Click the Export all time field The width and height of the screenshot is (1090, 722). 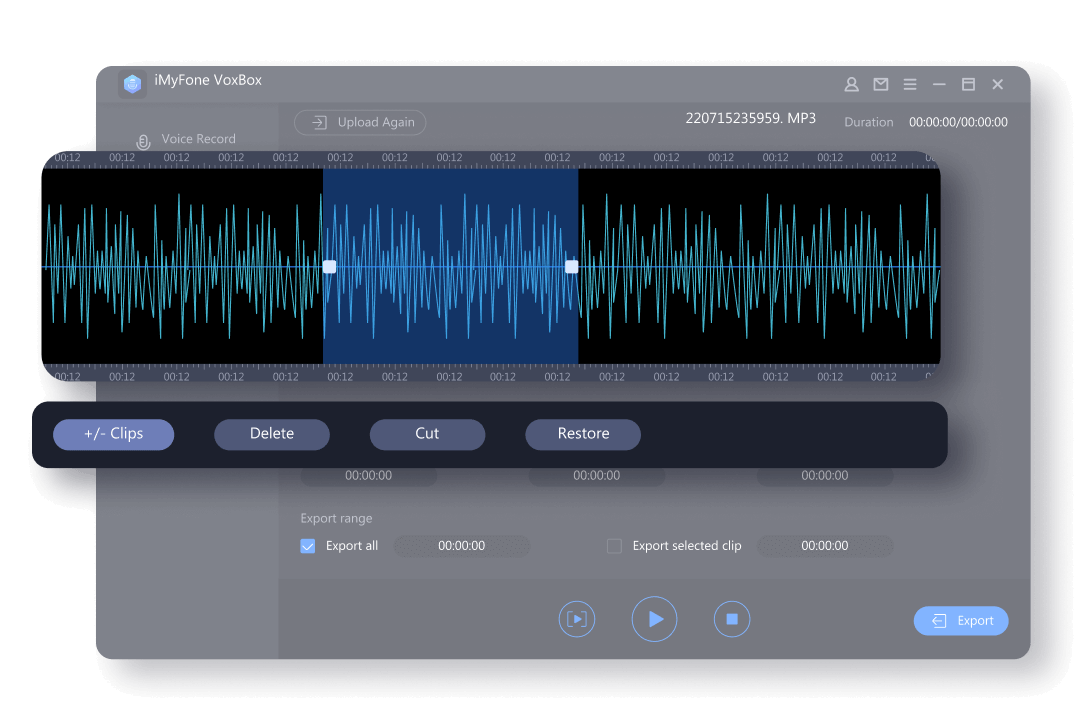462,546
